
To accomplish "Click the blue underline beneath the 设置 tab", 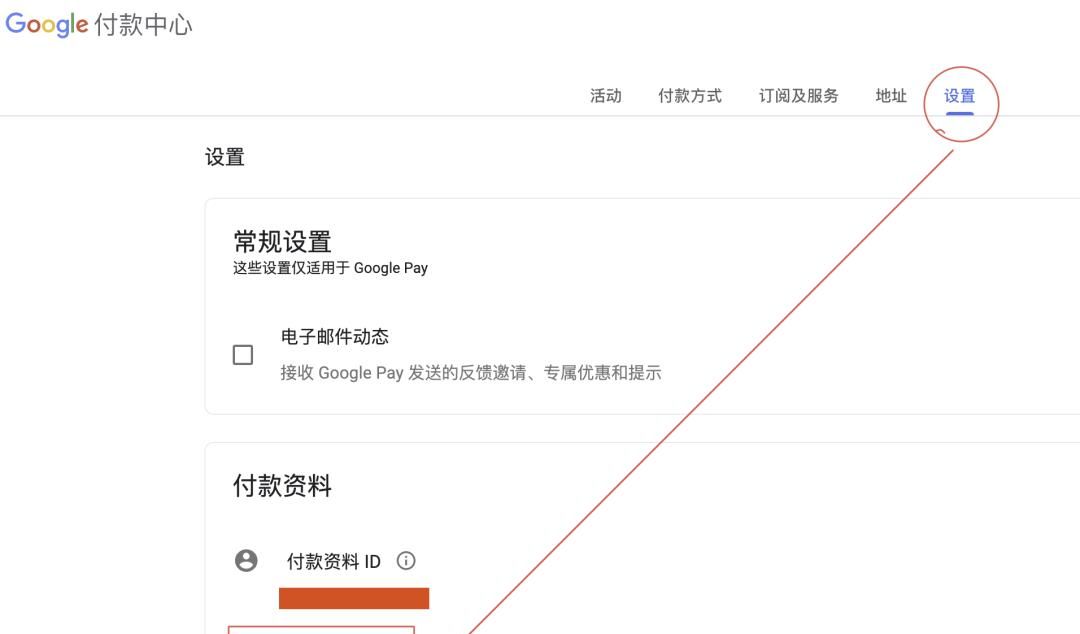I will [x=959, y=113].
